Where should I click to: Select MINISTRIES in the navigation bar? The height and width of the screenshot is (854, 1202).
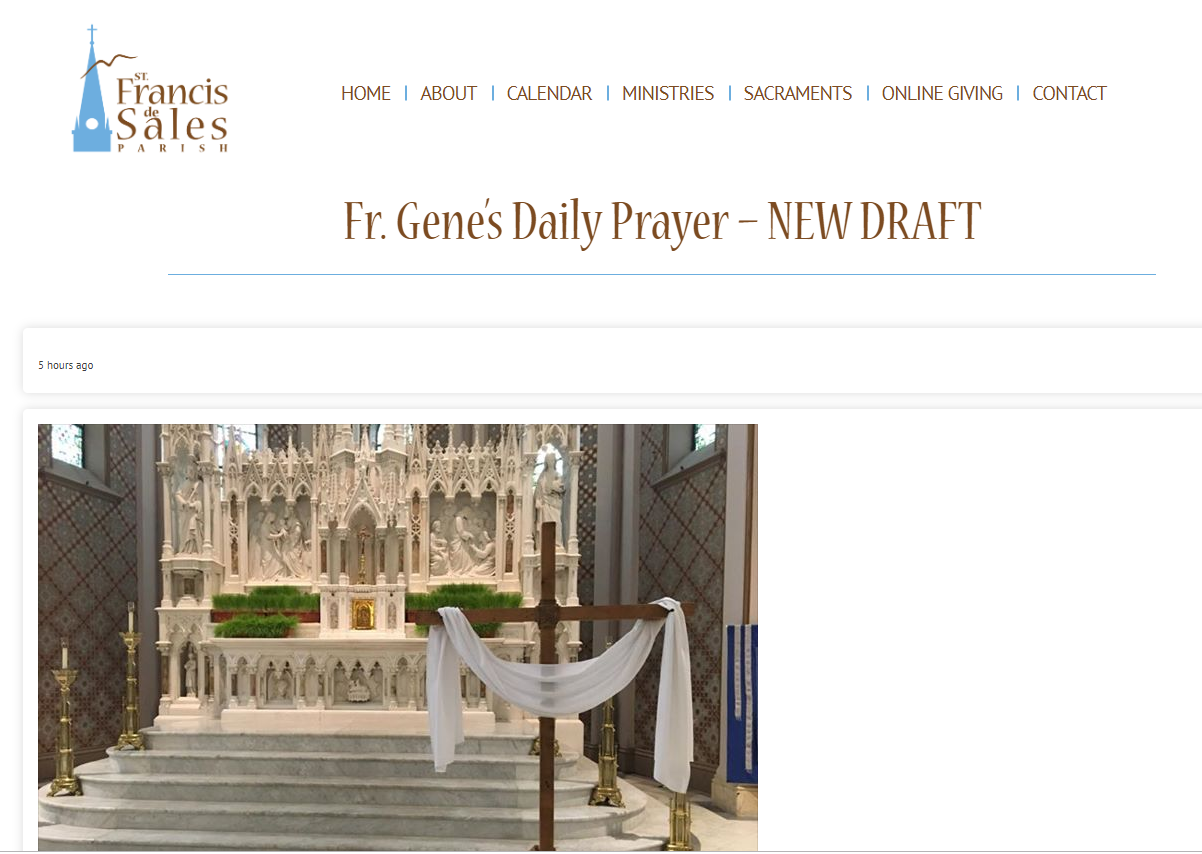click(x=668, y=93)
